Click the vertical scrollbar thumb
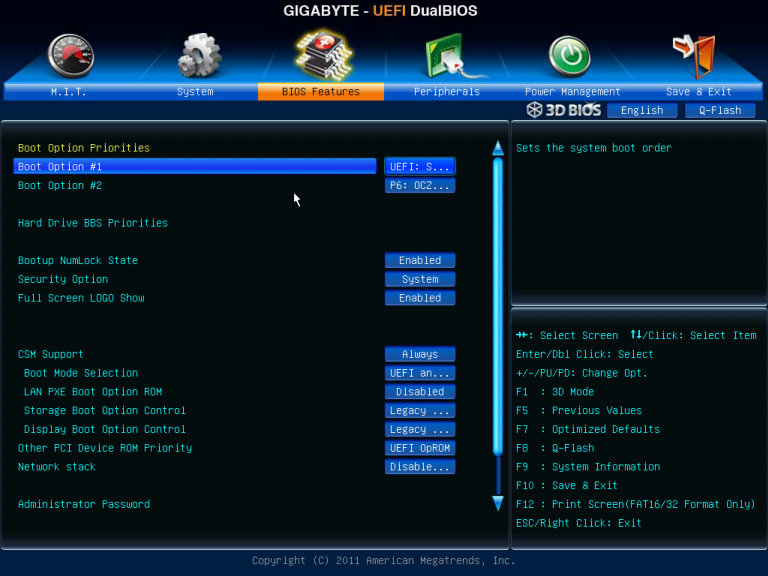Image resolution: width=768 pixels, height=576 pixels. click(x=498, y=307)
